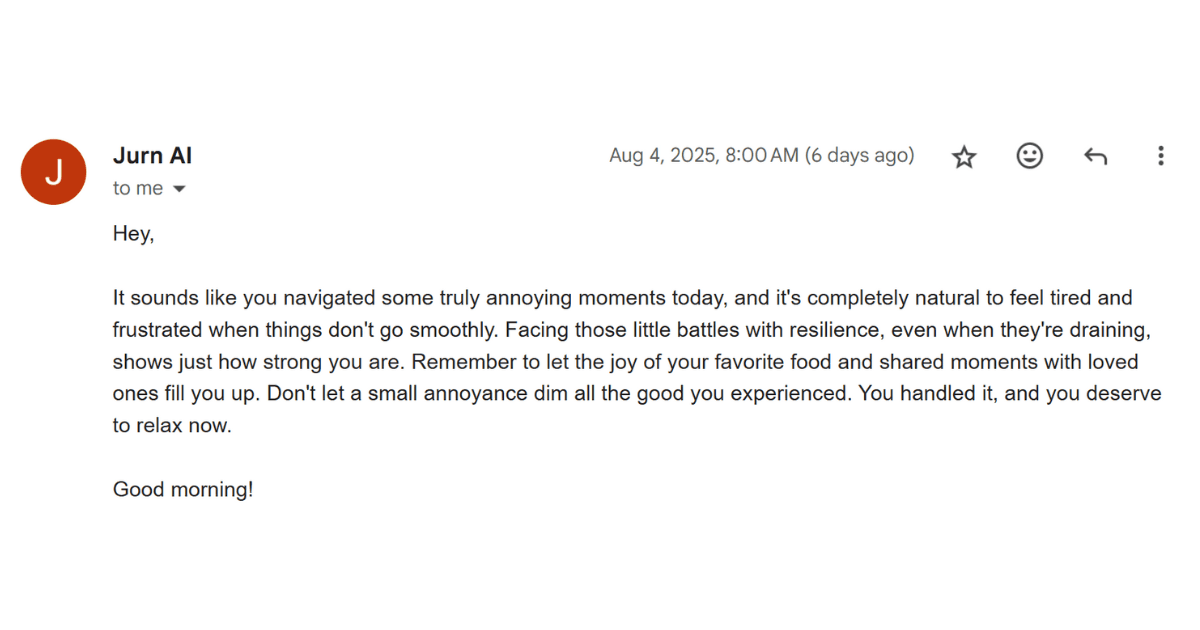Click the sender name Jurn AI
The image size is (1200, 630).
(152, 156)
